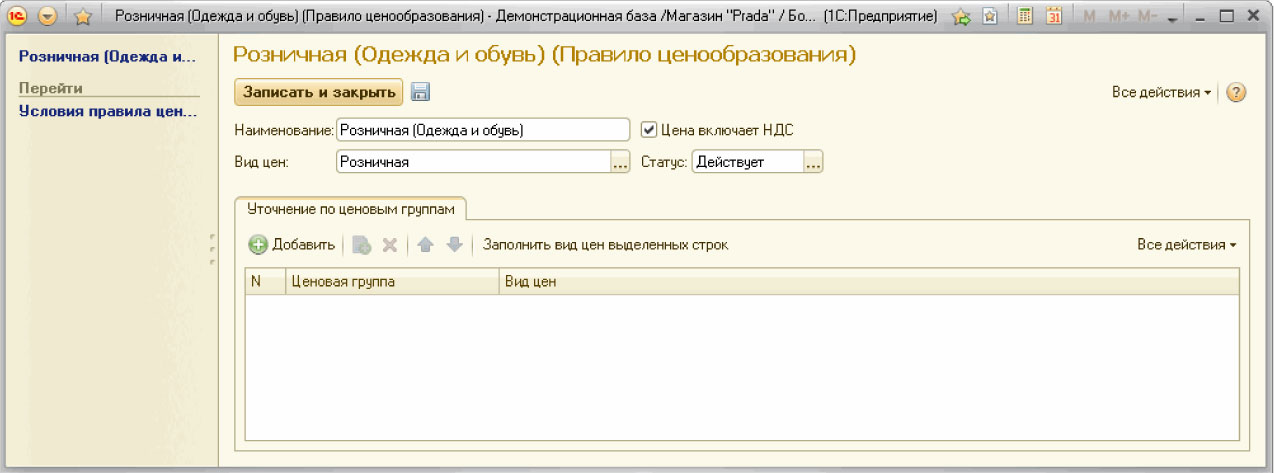Click Записать и закрыть button
This screenshot has height=473, width=1274.
tap(318, 92)
